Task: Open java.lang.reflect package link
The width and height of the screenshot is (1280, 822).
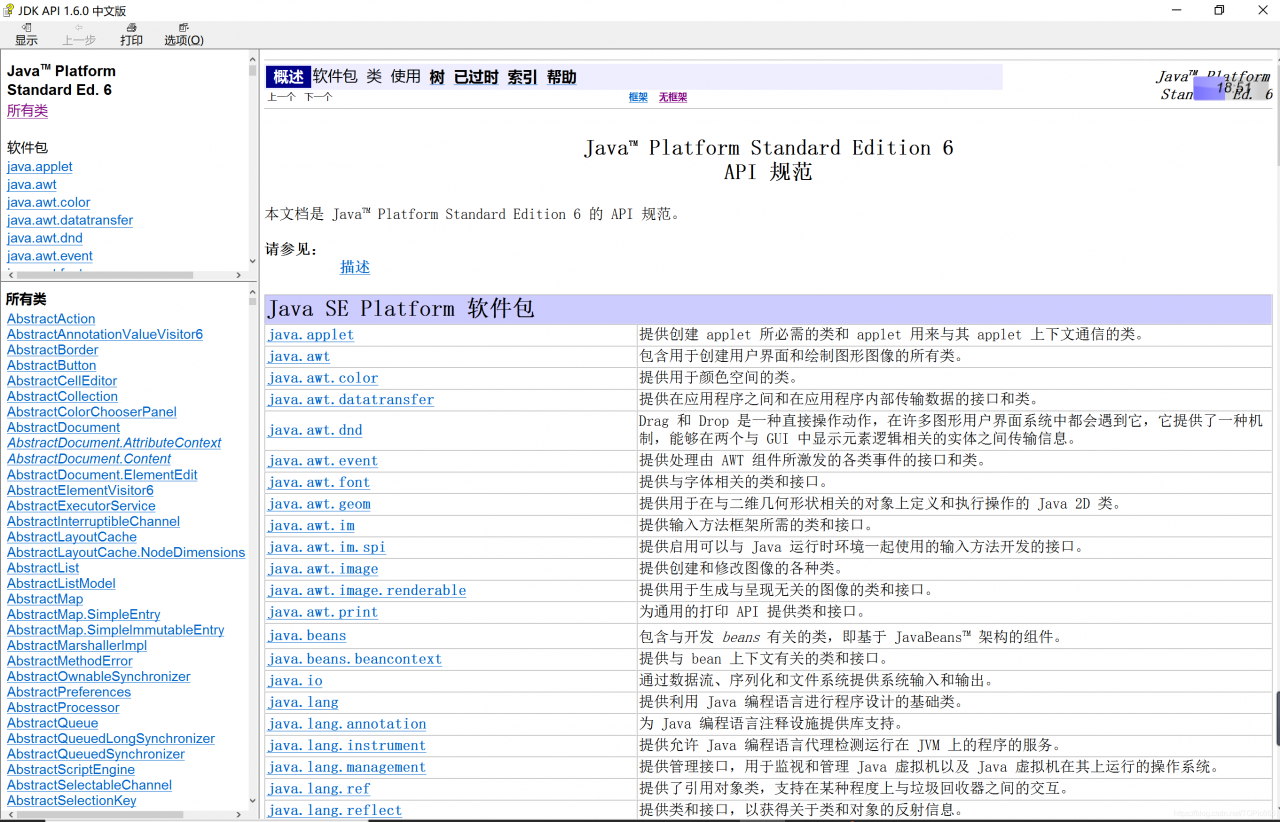Action: click(x=335, y=810)
